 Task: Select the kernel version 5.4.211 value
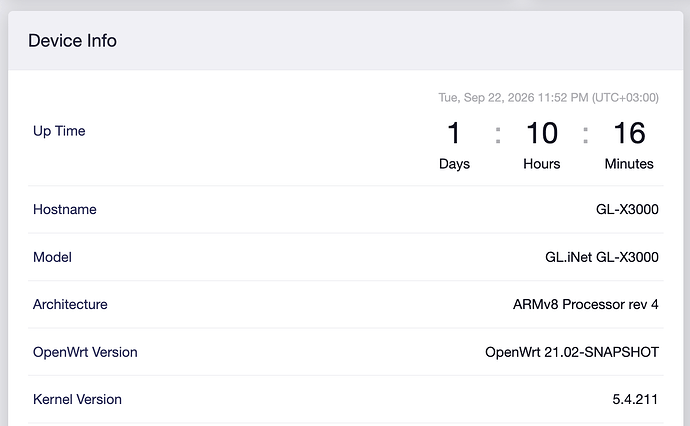point(635,399)
